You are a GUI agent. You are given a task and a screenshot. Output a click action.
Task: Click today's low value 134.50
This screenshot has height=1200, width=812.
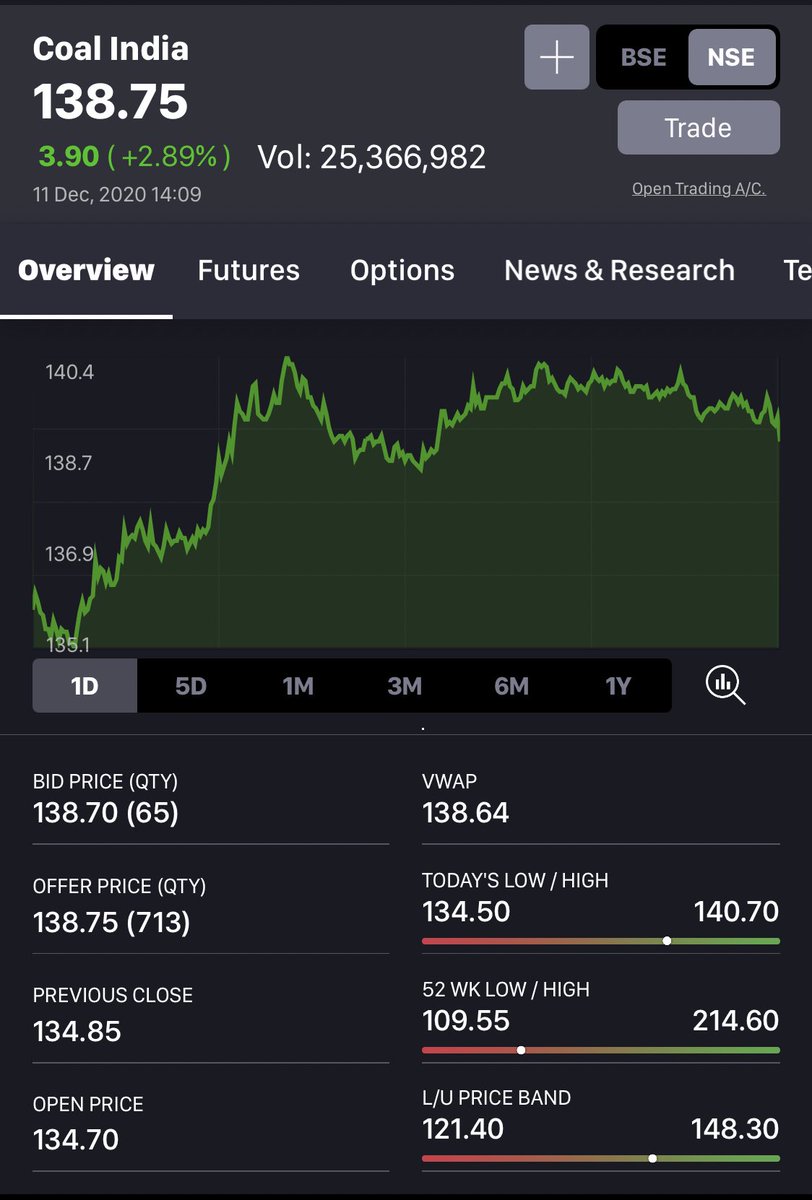coord(466,911)
